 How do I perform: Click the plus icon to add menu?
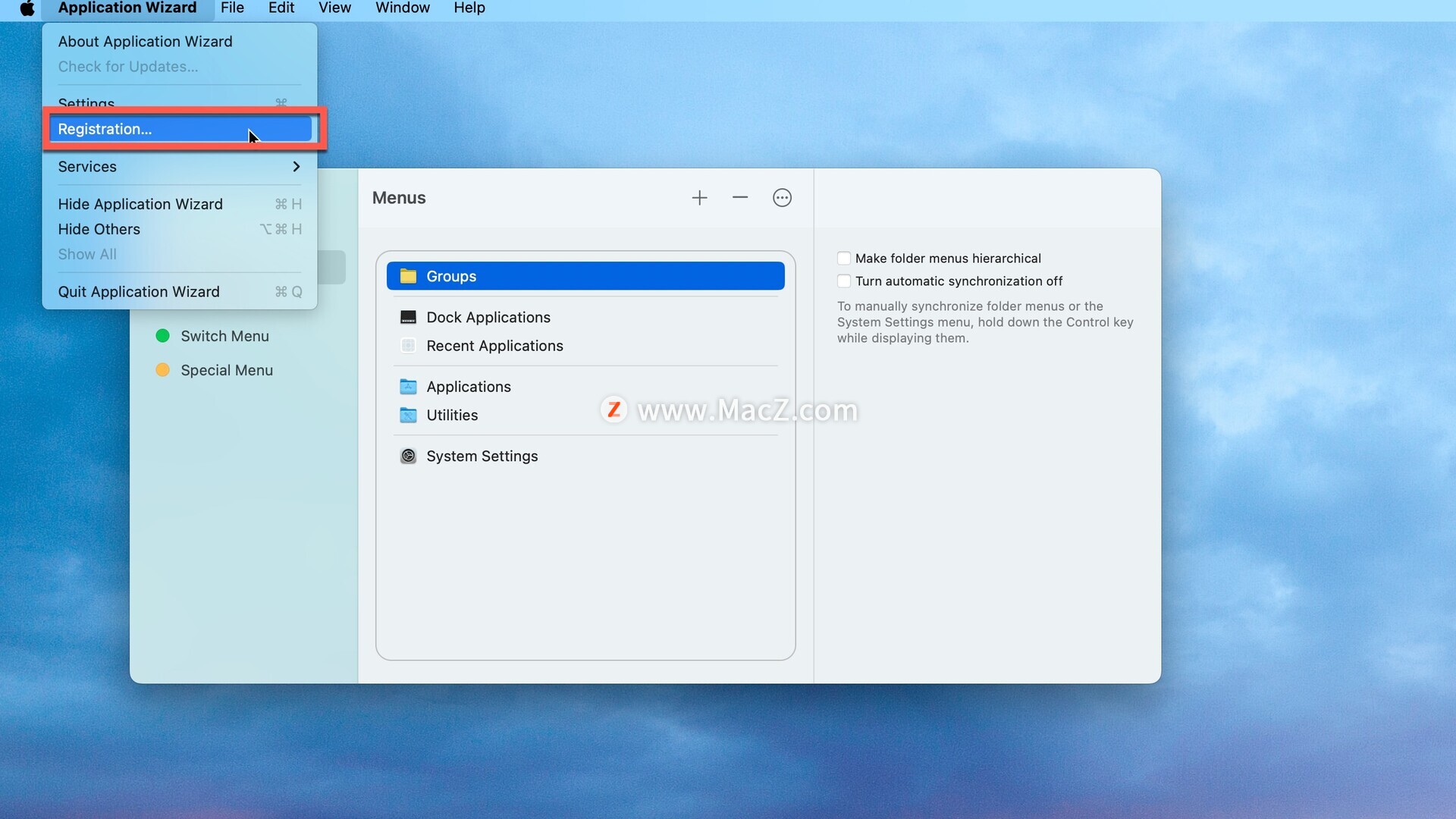[699, 198]
